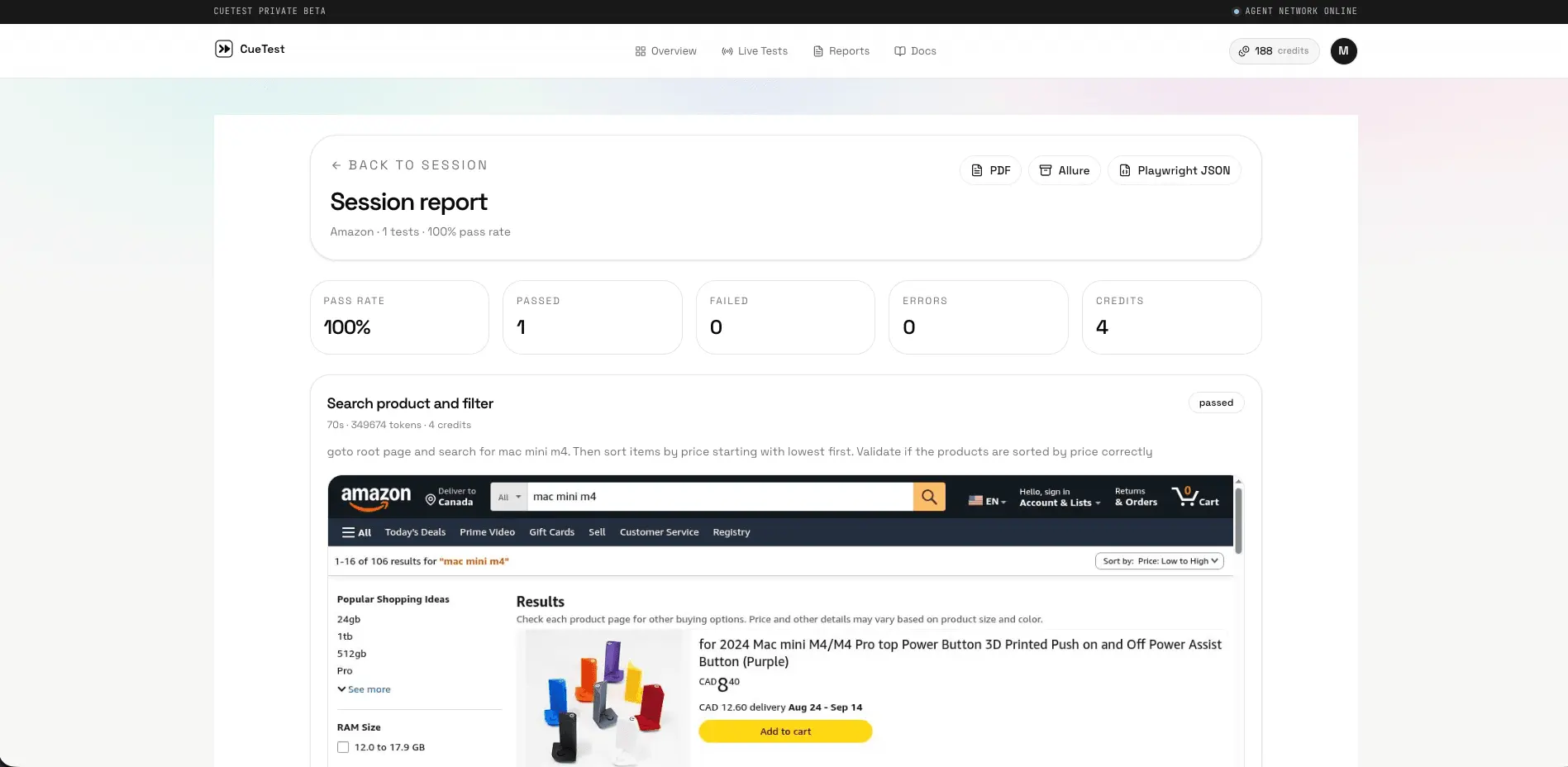Click the Amazon logo in screenshot
The image size is (1568, 767).
375,498
